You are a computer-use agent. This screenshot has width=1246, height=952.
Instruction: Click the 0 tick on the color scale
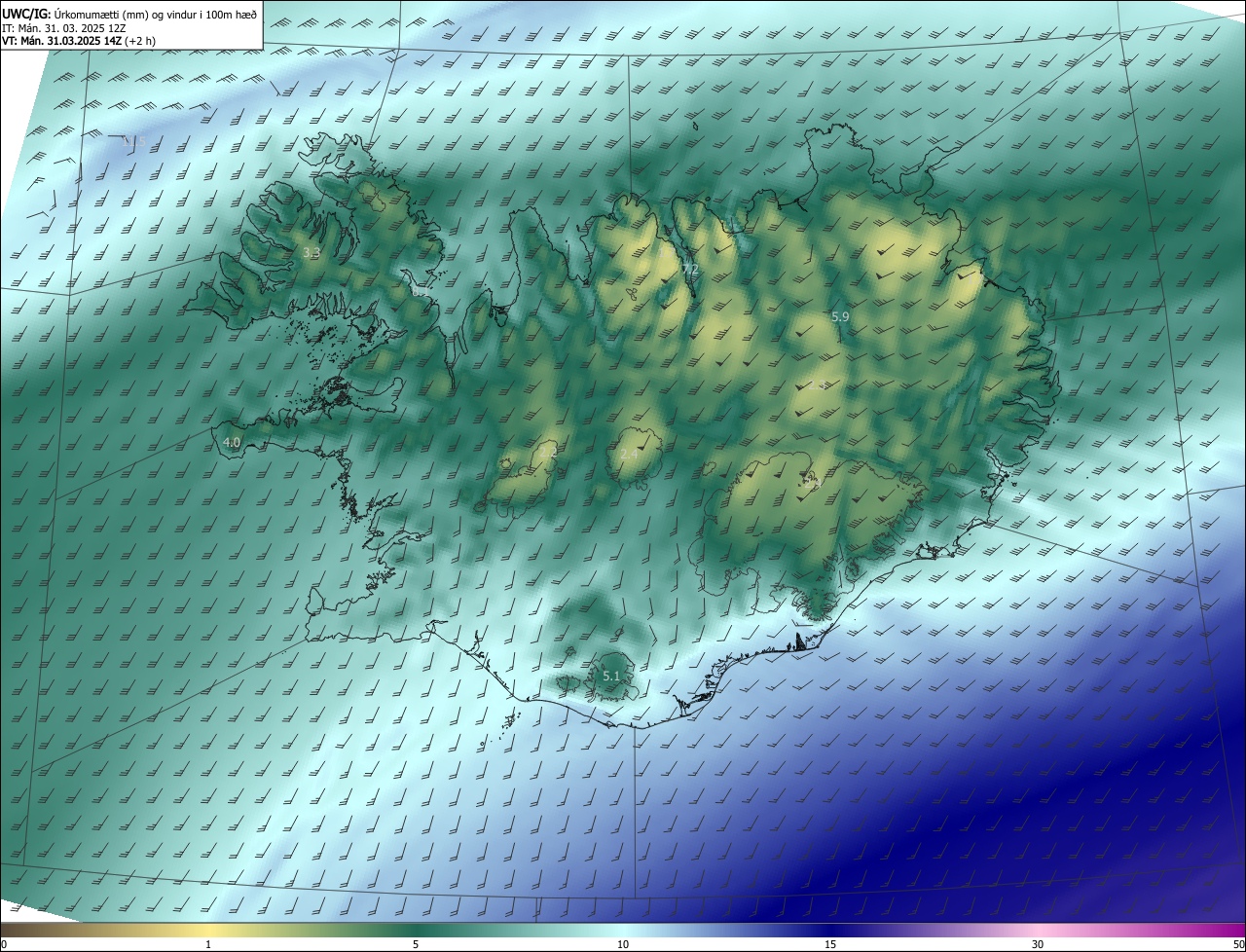click(x=4, y=945)
